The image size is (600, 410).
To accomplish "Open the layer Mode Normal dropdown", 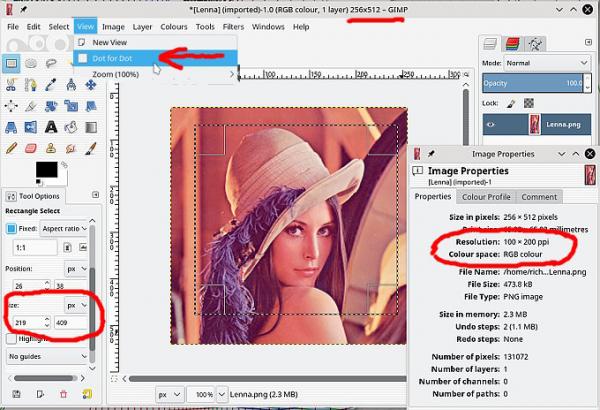I will coord(547,63).
